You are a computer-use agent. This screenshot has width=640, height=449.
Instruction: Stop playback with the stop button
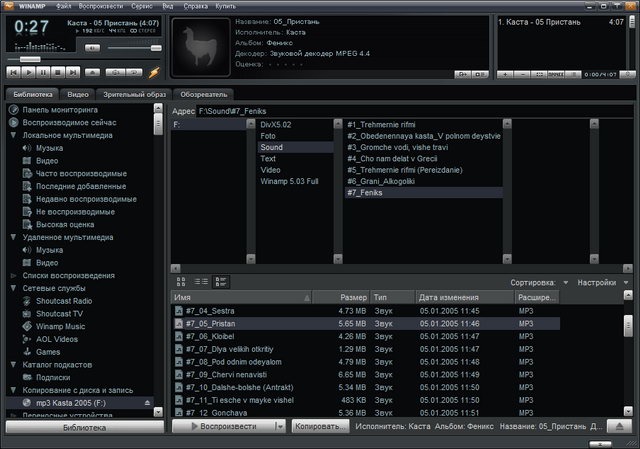pyautogui.click(x=58, y=73)
